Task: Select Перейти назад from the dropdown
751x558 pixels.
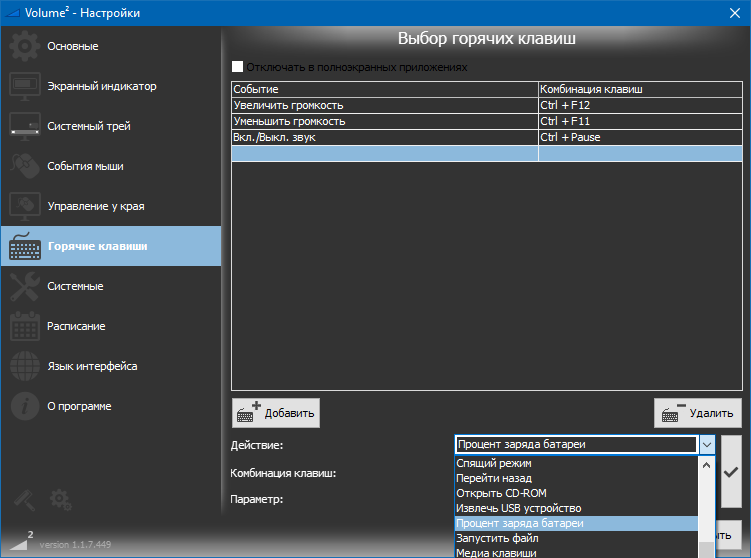Action: [x=576, y=478]
